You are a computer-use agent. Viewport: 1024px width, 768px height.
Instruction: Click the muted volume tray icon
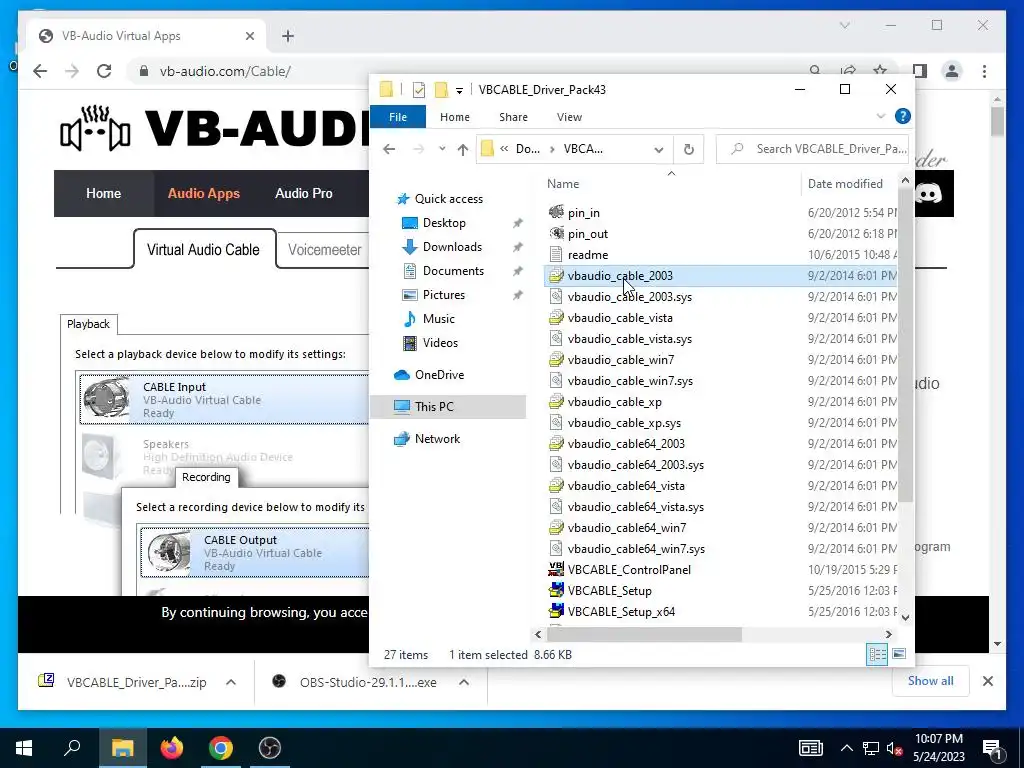[x=894, y=748]
